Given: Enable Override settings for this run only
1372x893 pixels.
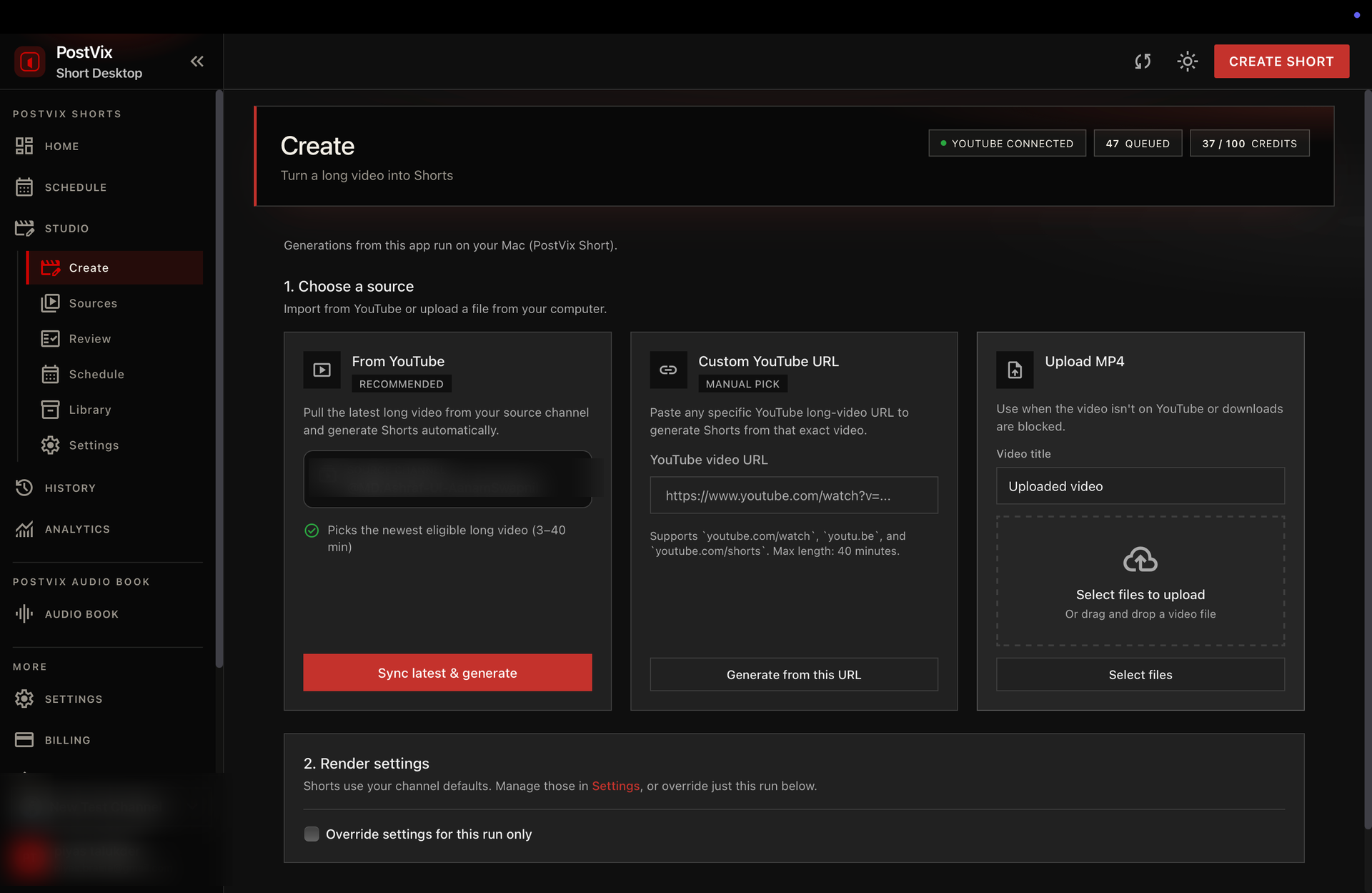Looking at the screenshot, I should [312, 834].
